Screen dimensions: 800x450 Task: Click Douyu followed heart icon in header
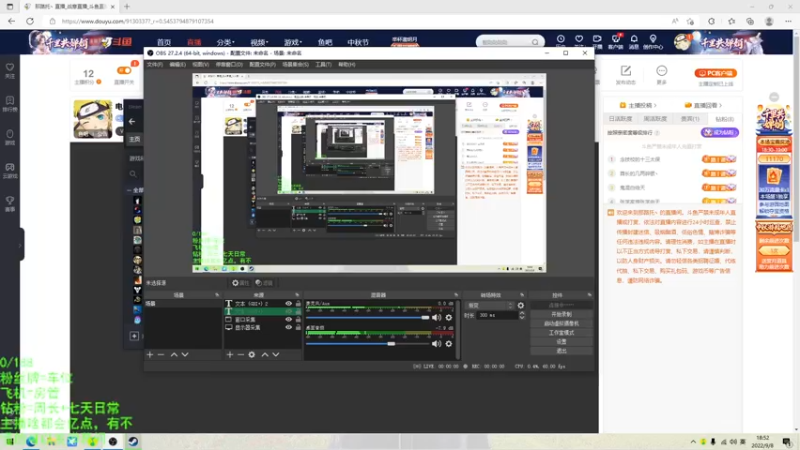[579, 40]
